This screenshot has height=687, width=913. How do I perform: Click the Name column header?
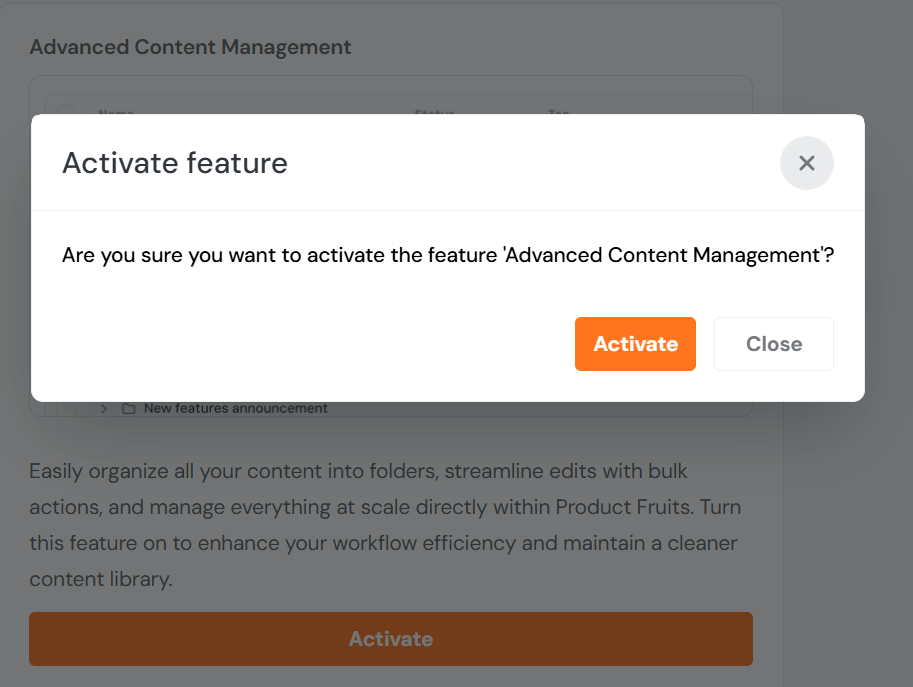pyautogui.click(x=116, y=111)
